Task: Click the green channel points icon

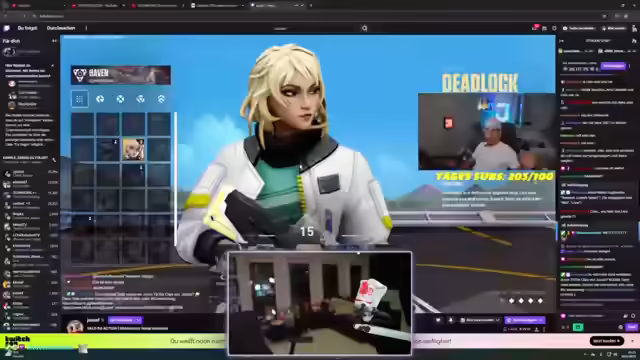Action: [x=578, y=327]
